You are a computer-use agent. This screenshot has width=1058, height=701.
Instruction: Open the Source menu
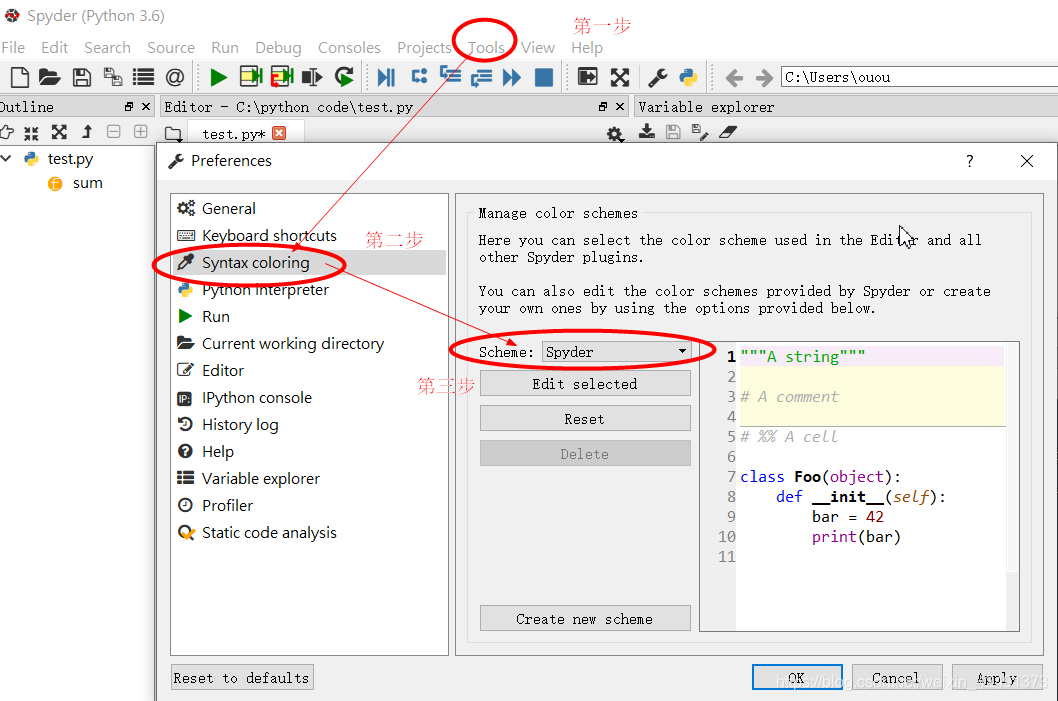(171, 48)
